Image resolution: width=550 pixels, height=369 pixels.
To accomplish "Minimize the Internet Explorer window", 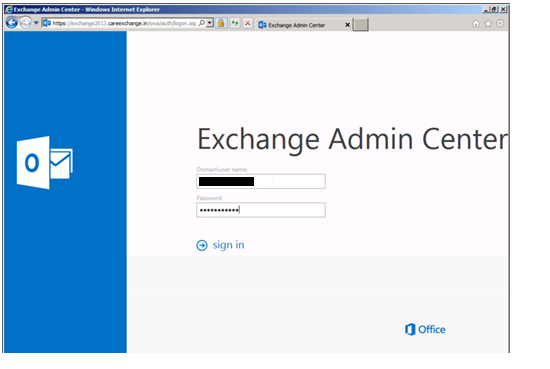I will 486,9.
